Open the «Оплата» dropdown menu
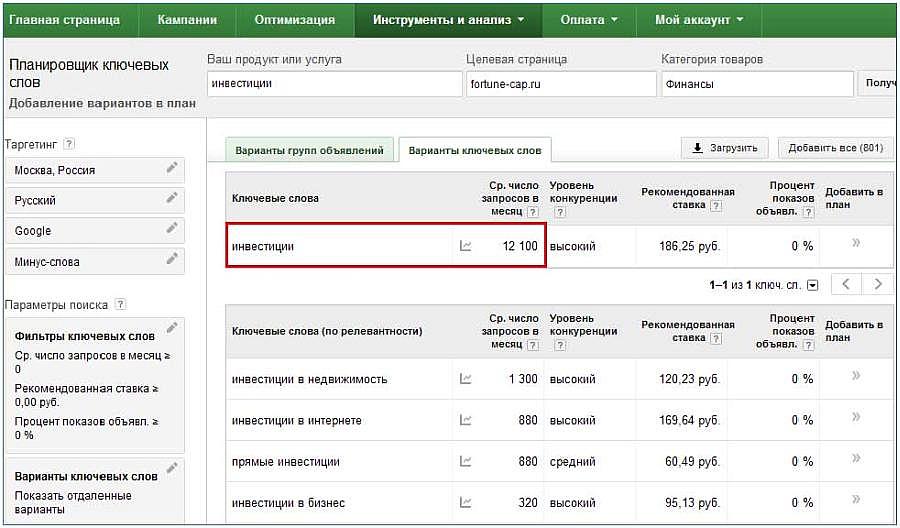 [588, 20]
